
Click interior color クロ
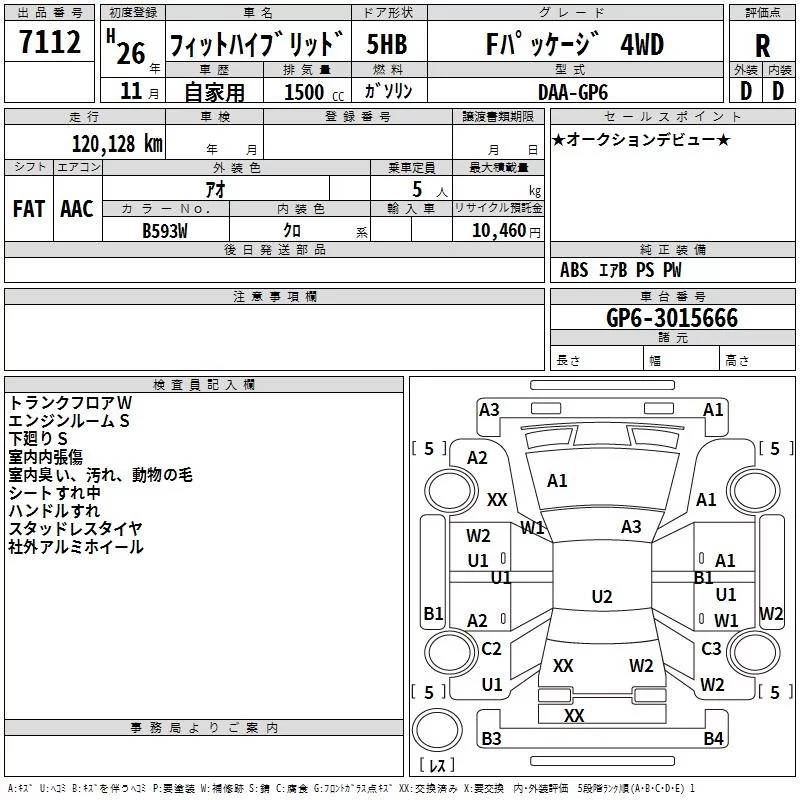[x=292, y=231]
